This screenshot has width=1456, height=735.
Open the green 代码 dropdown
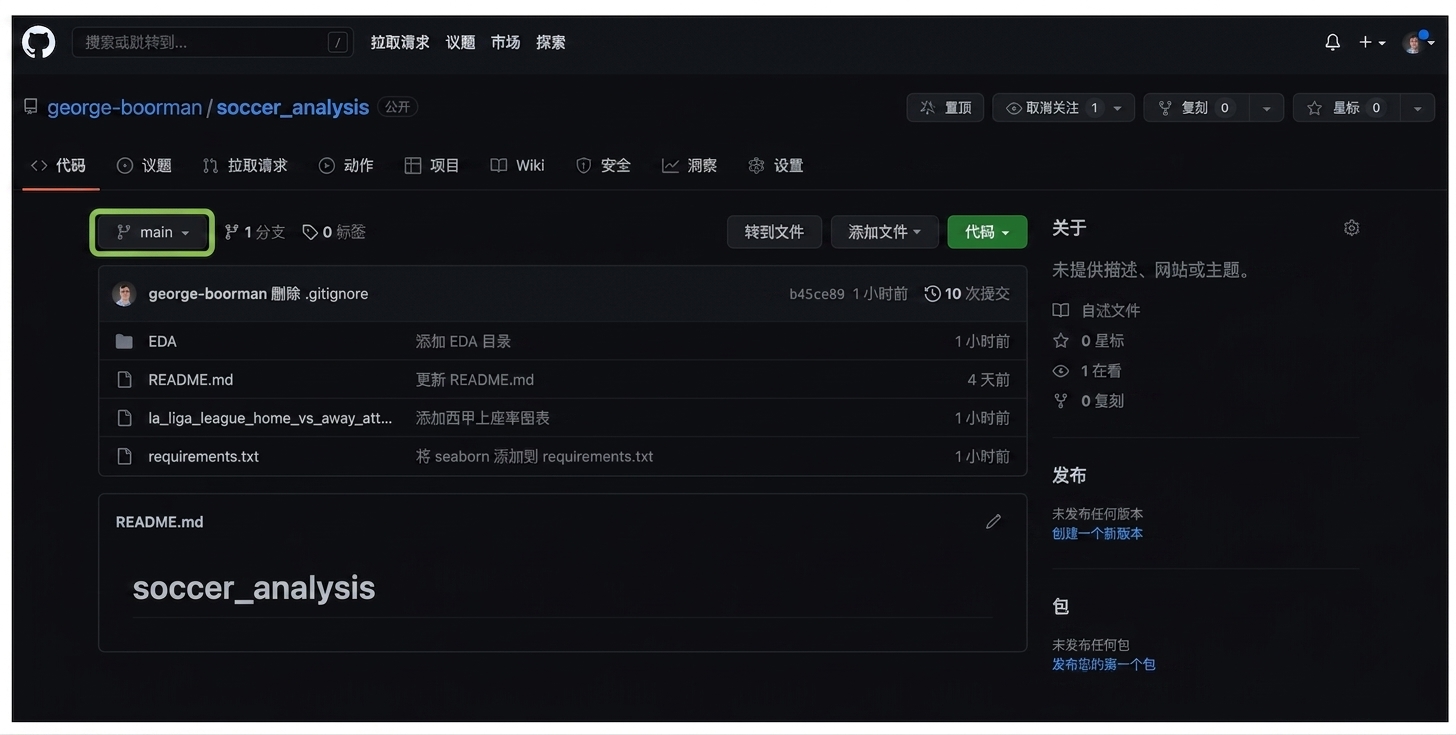987,232
